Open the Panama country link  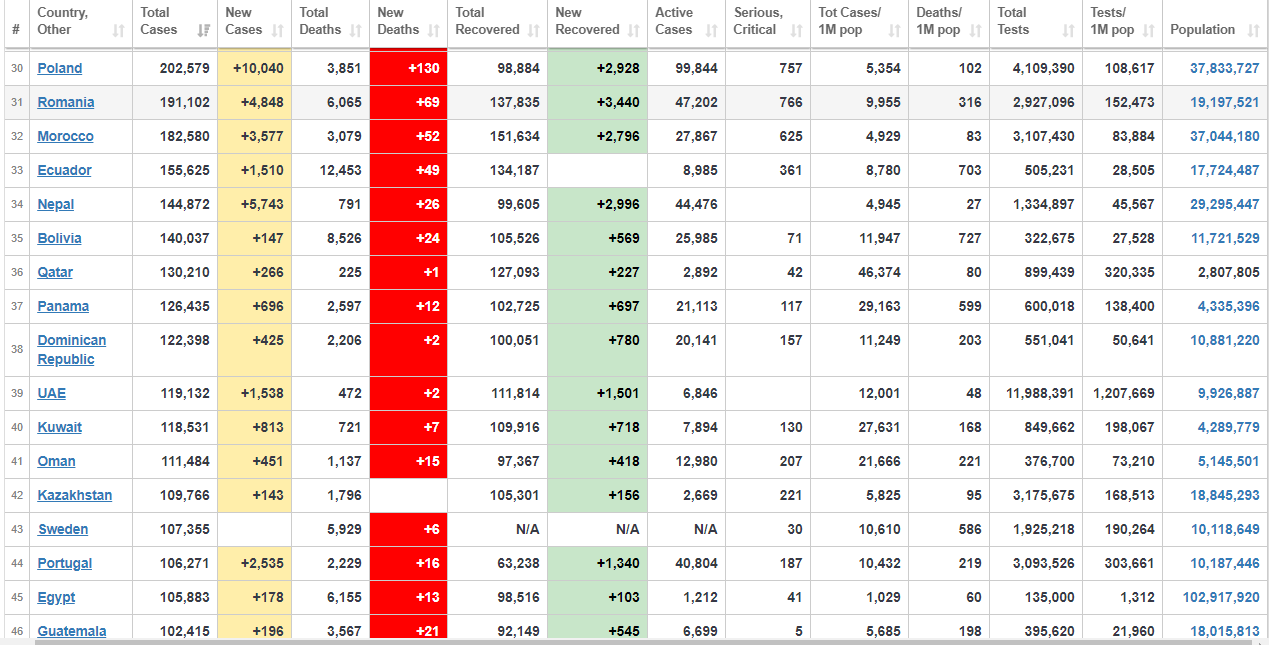[x=63, y=306]
